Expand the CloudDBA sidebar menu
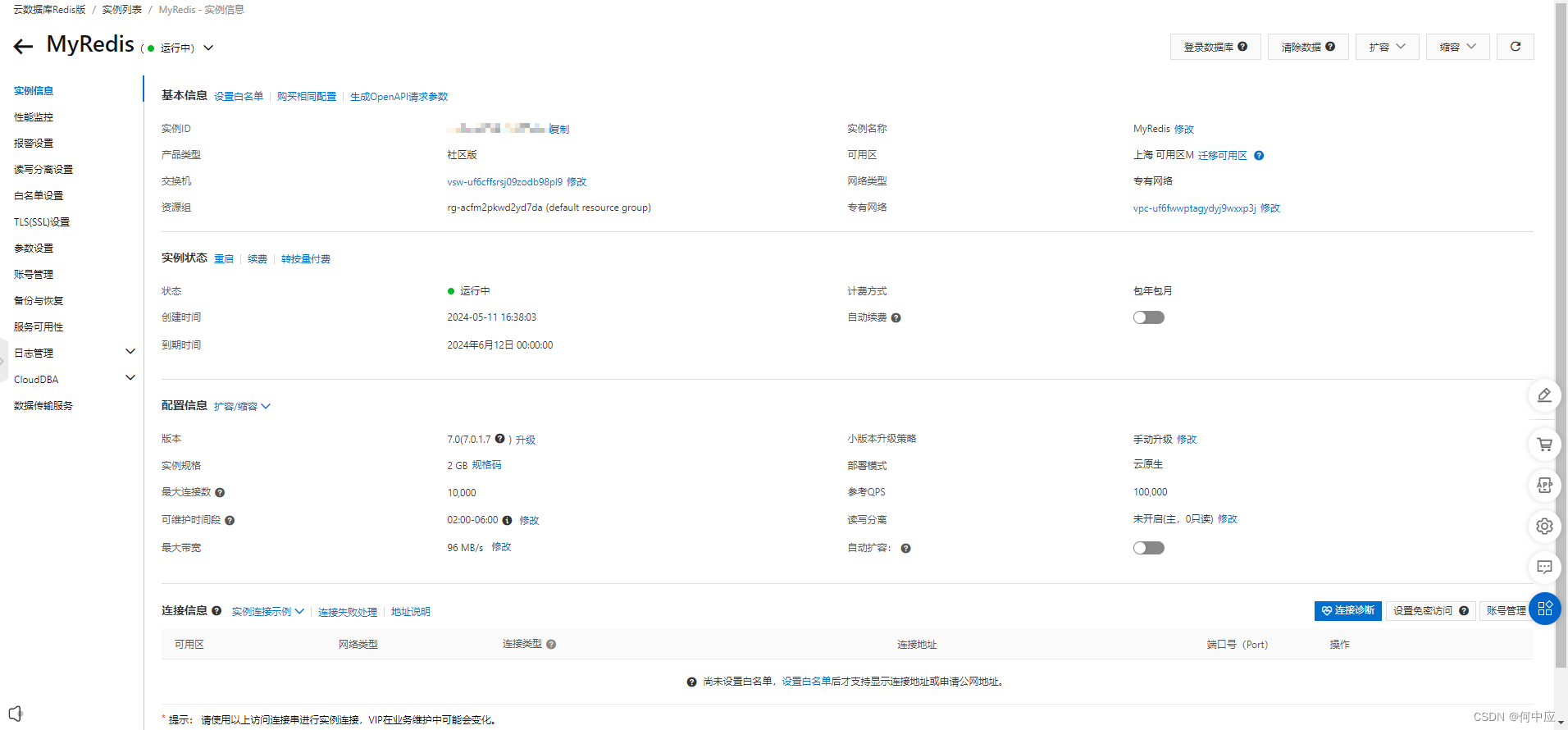 (x=130, y=378)
